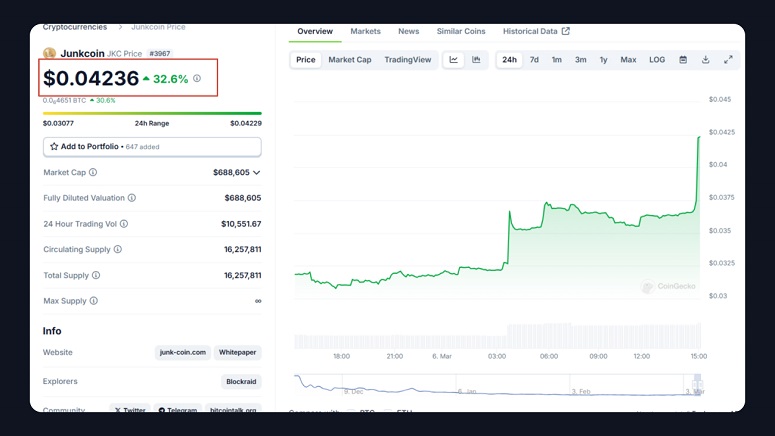Image resolution: width=775 pixels, height=436 pixels.
Task: Switch to candlestick chart icon
Action: pos(476,60)
